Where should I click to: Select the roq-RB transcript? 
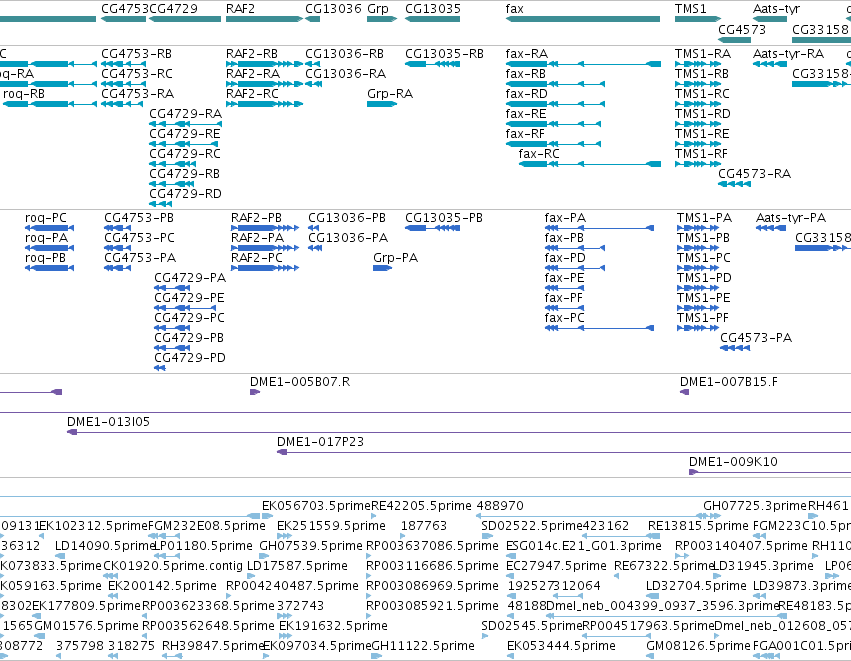coord(24,94)
